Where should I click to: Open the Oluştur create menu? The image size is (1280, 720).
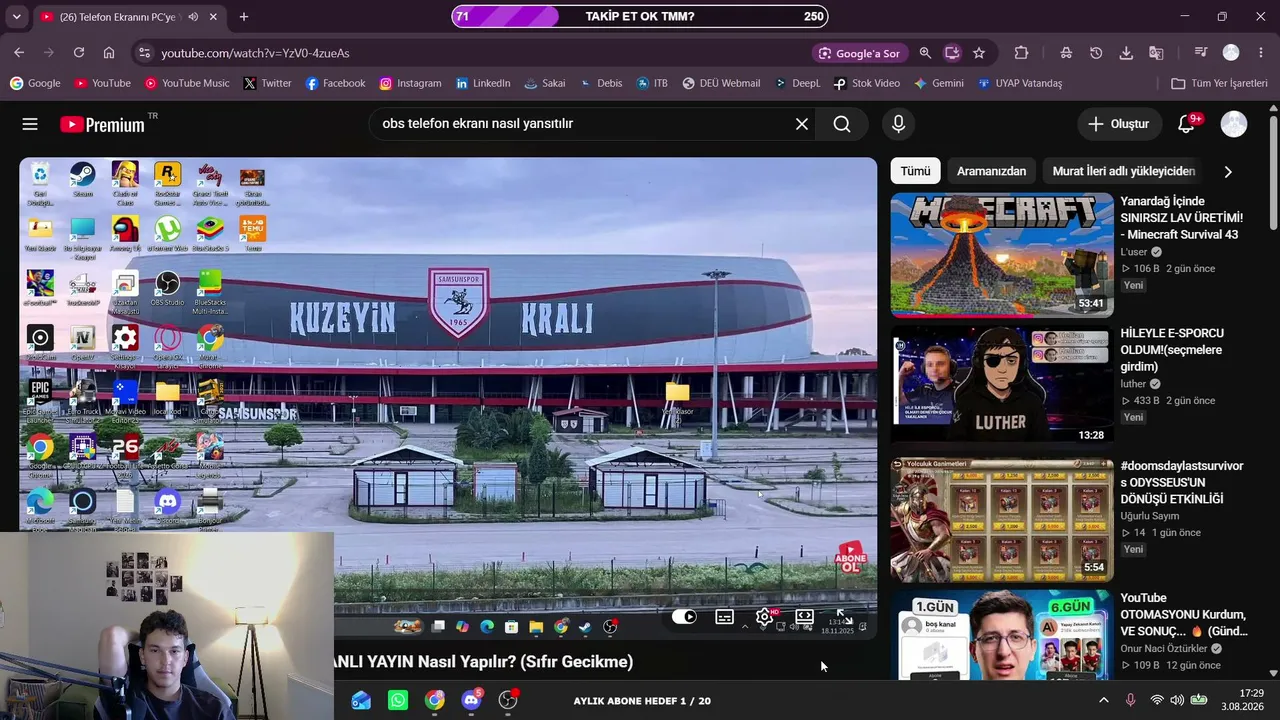point(1120,124)
